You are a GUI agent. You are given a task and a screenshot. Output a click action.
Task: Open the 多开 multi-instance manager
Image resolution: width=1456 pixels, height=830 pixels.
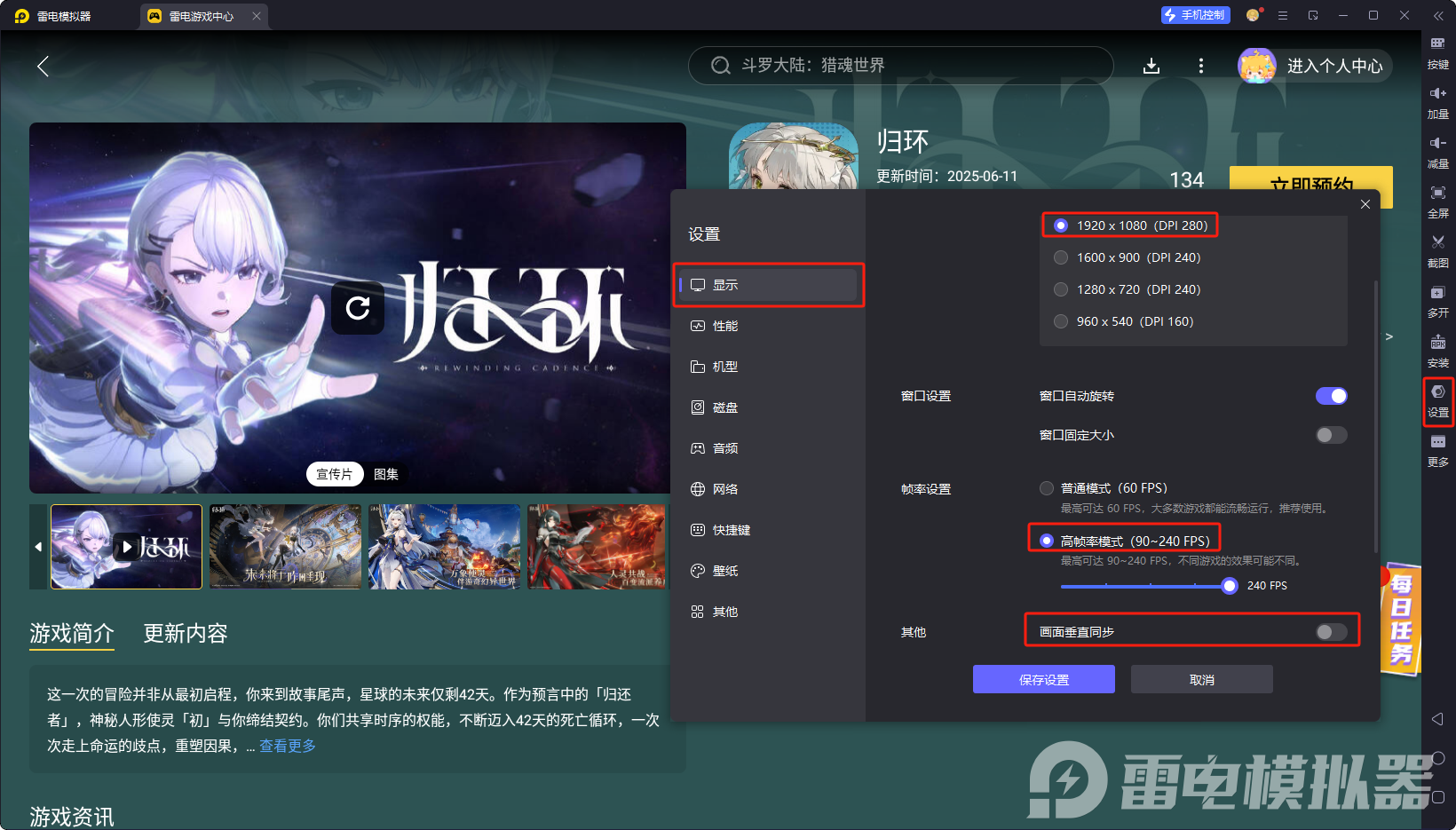[1438, 302]
